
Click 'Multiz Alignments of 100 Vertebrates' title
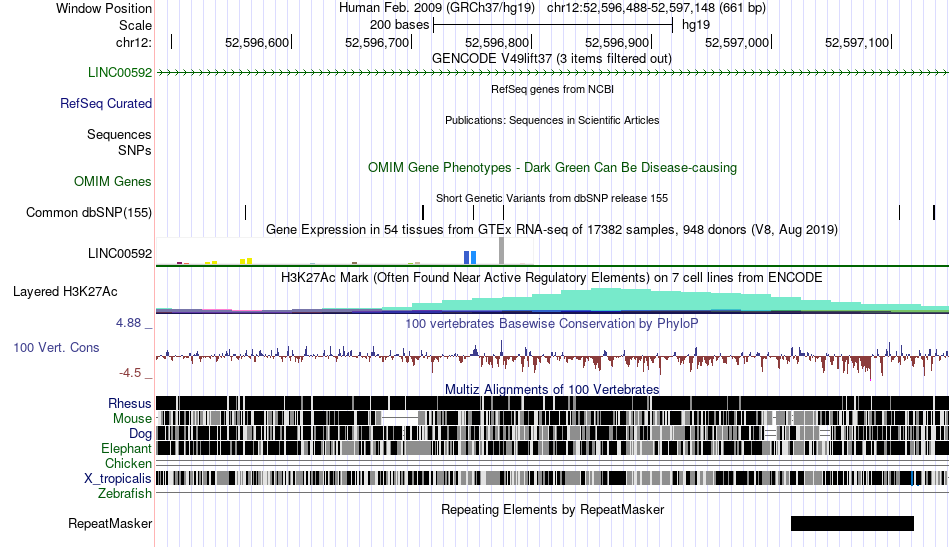click(x=552, y=389)
